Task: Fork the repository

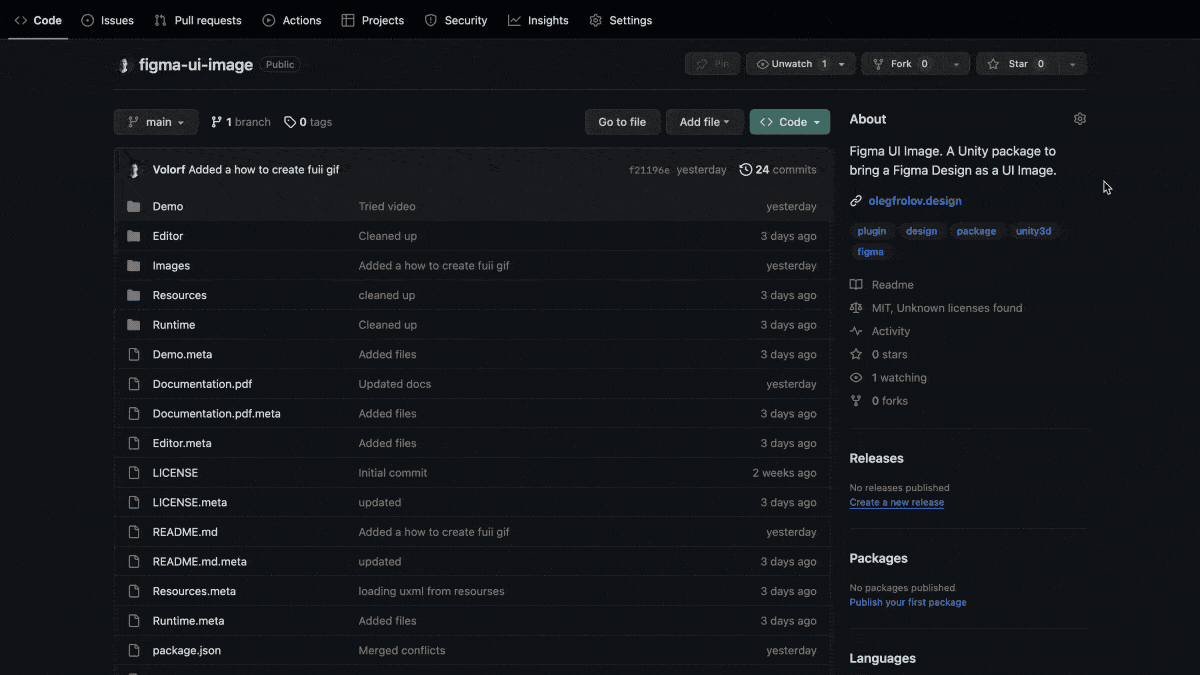Action: point(902,64)
